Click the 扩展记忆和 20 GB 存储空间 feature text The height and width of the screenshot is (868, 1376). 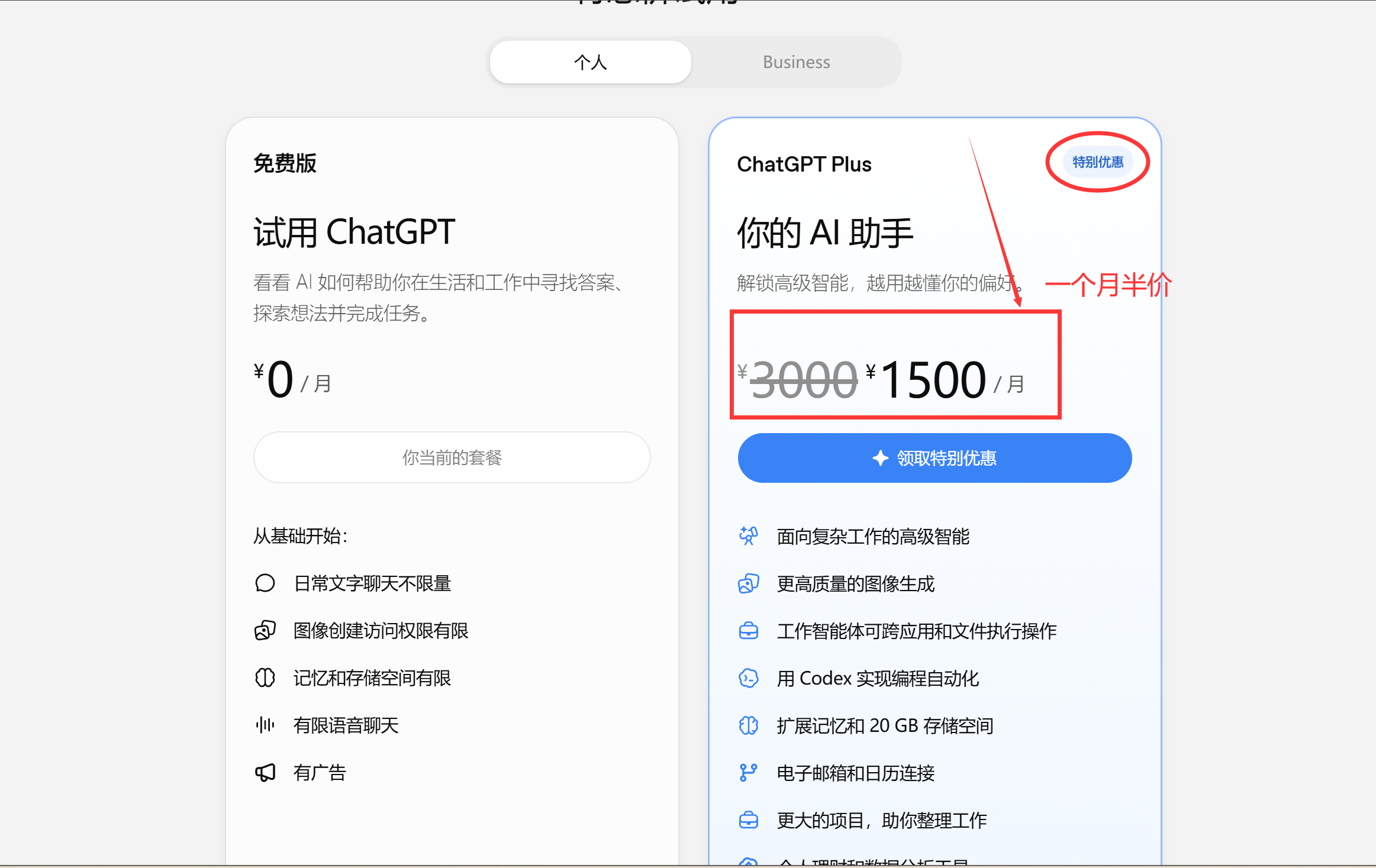(x=885, y=725)
